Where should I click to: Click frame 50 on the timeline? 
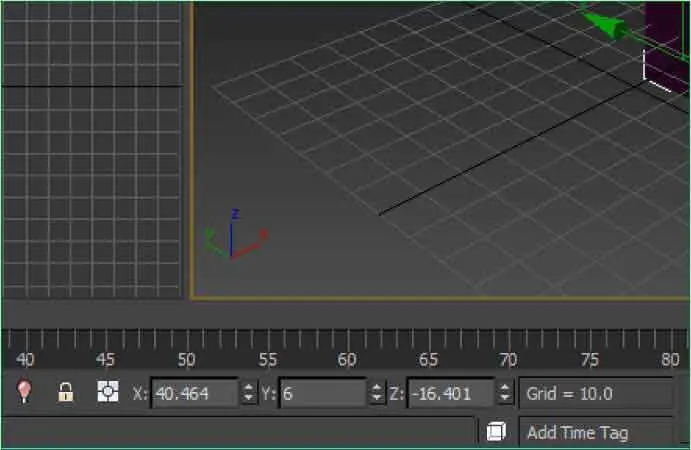tap(186, 360)
